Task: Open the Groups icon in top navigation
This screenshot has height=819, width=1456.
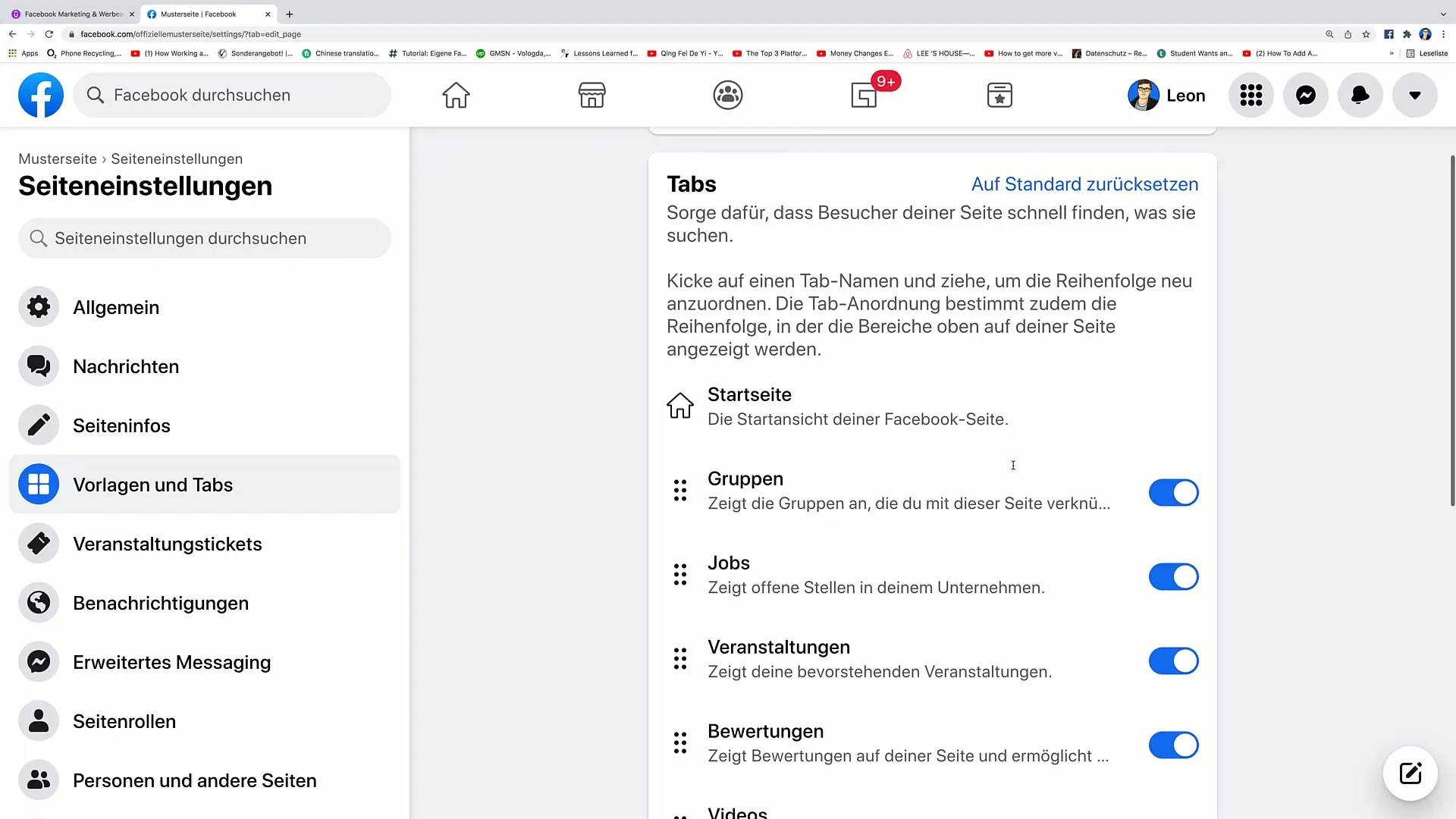Action: [x=728, y=95]
